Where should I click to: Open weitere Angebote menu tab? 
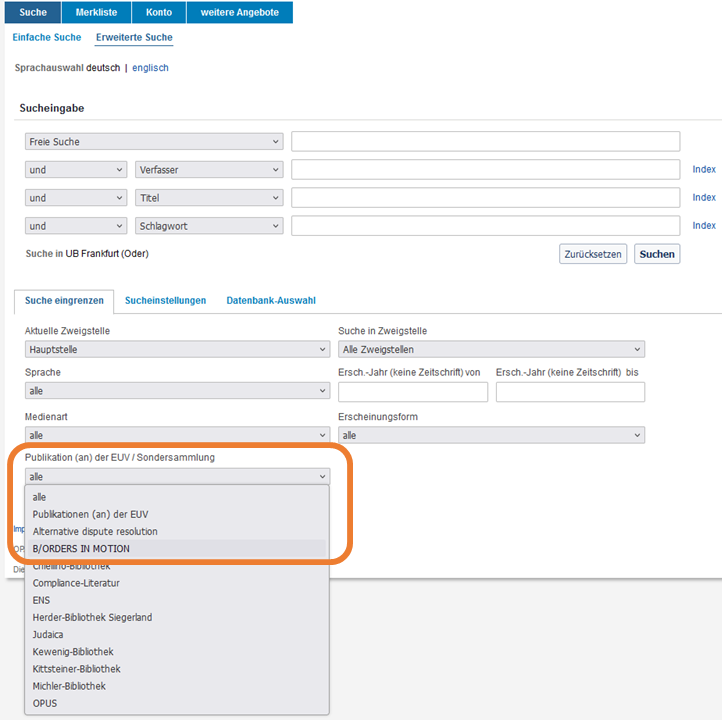[239, 12]
